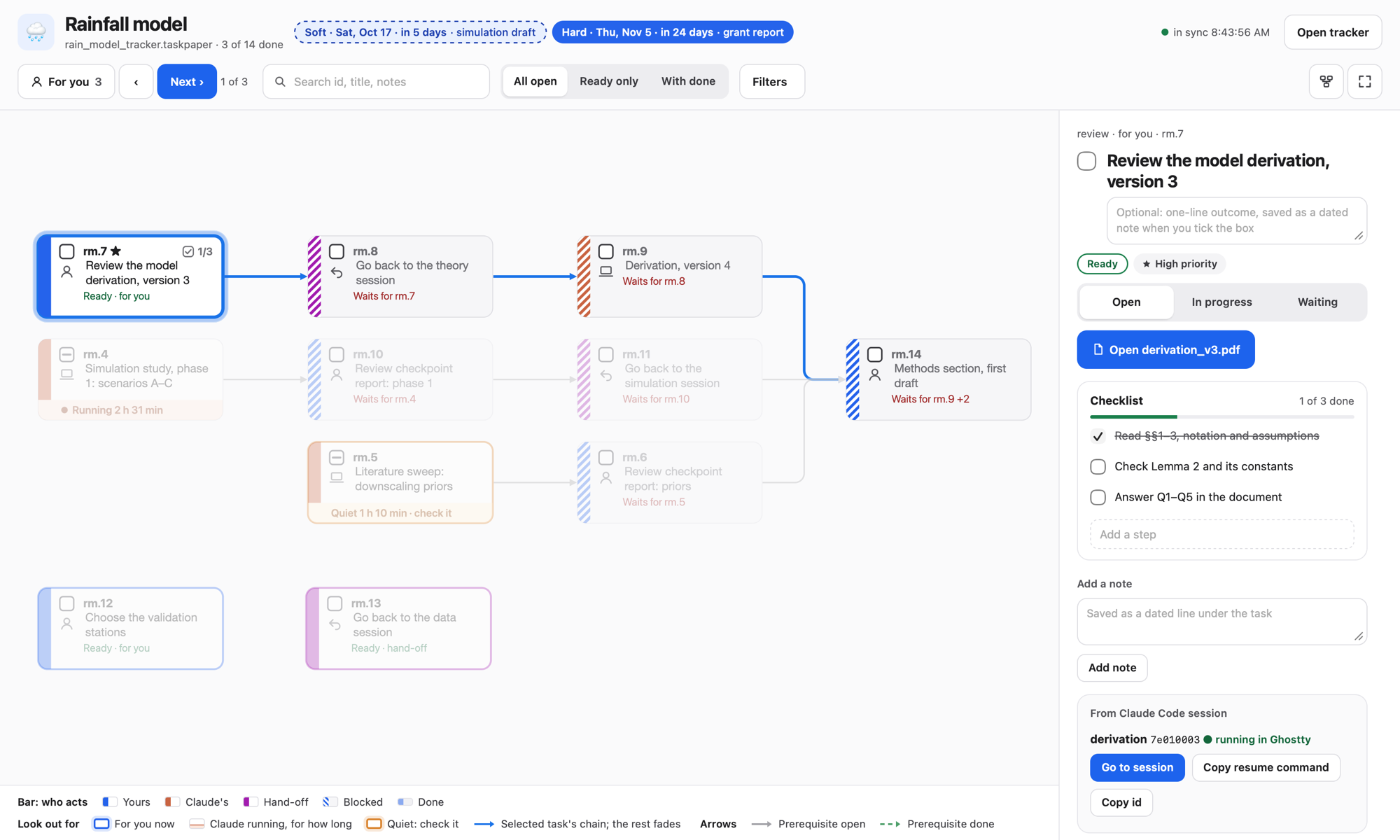This screenshot has height=840, width=1400.
Task: Set status to 'Waiting'
Action: coord(1317,302)
